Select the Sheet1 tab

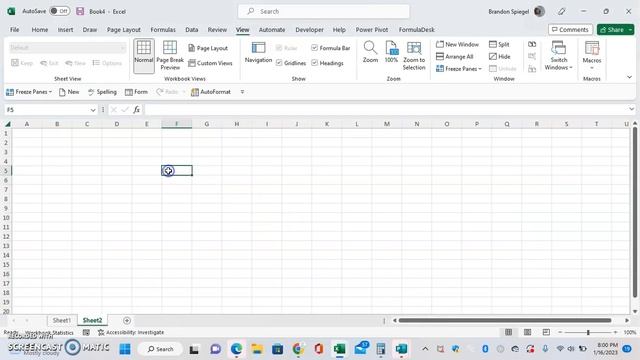62,320
